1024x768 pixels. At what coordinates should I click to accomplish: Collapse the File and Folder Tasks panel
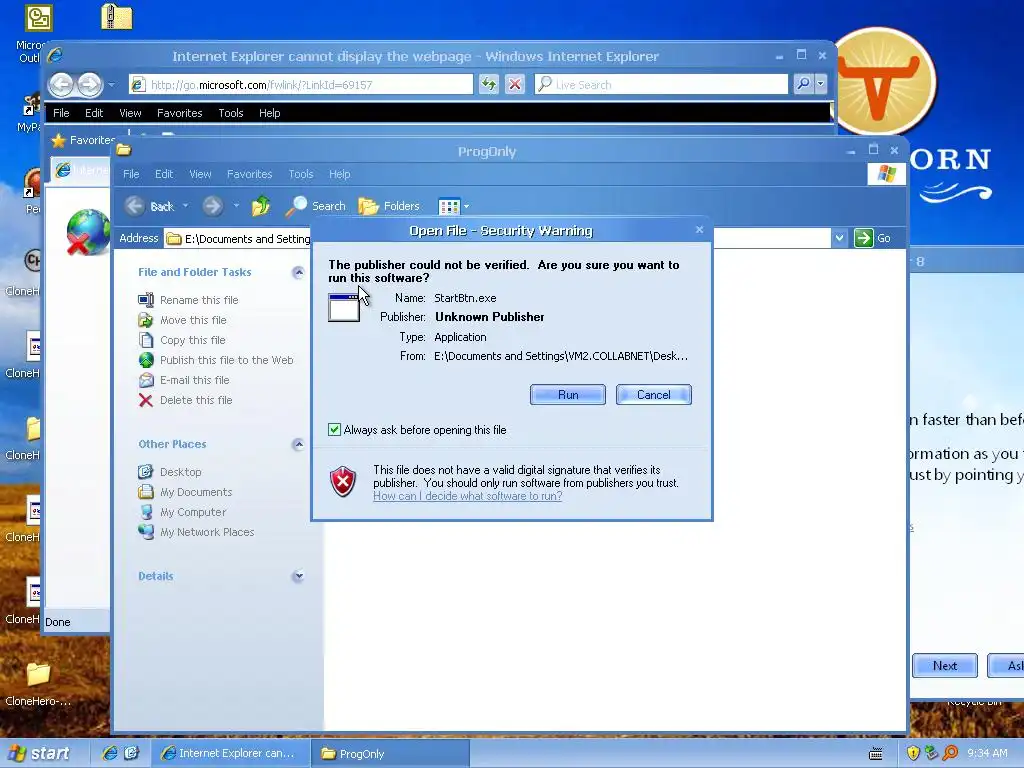tap(298, 272)
